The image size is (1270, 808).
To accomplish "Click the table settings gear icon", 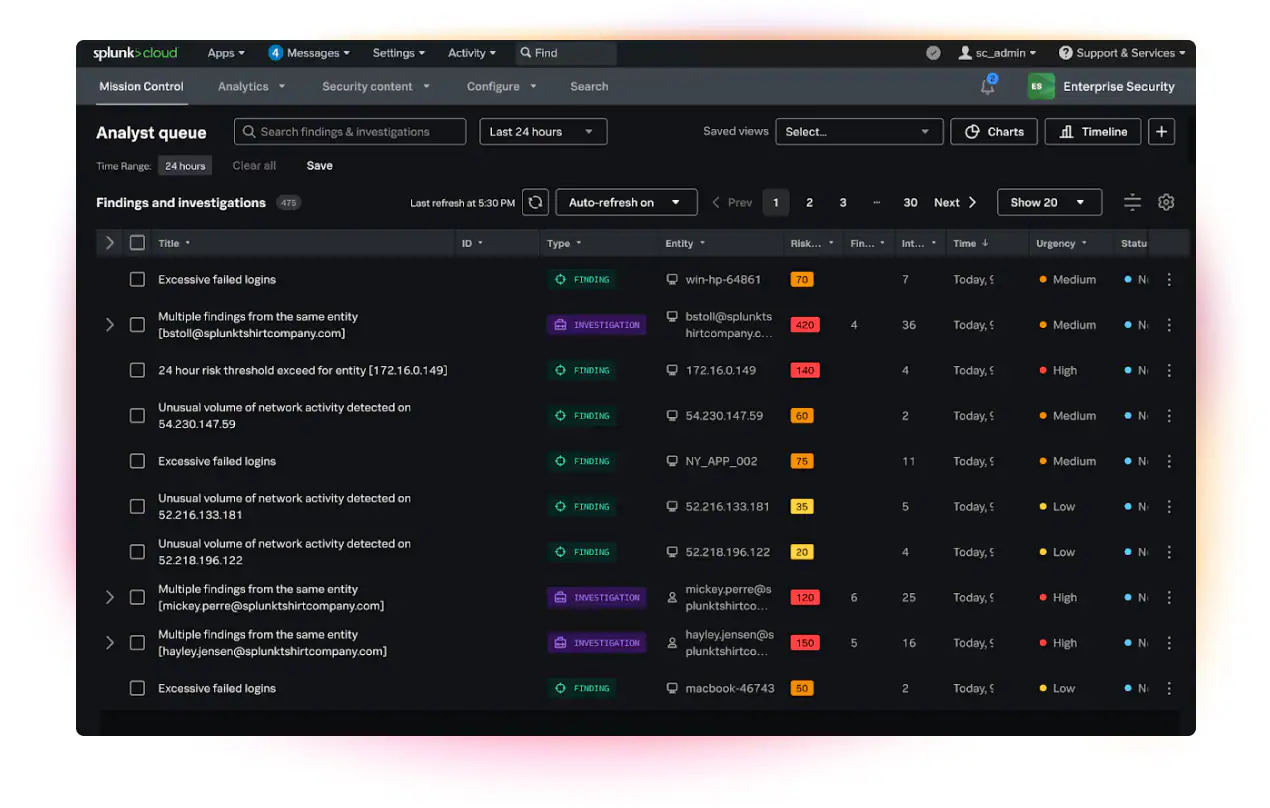I will click(x=1166, y=203).
